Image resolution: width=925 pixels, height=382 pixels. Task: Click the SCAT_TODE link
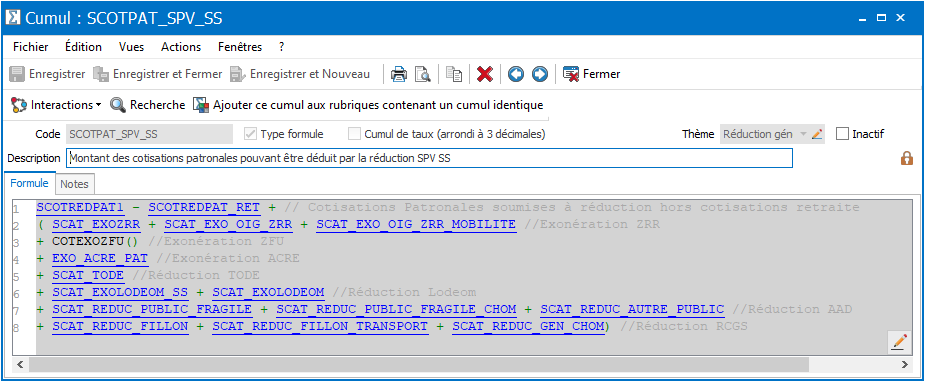pyautogui.click(x=88, y=275)
